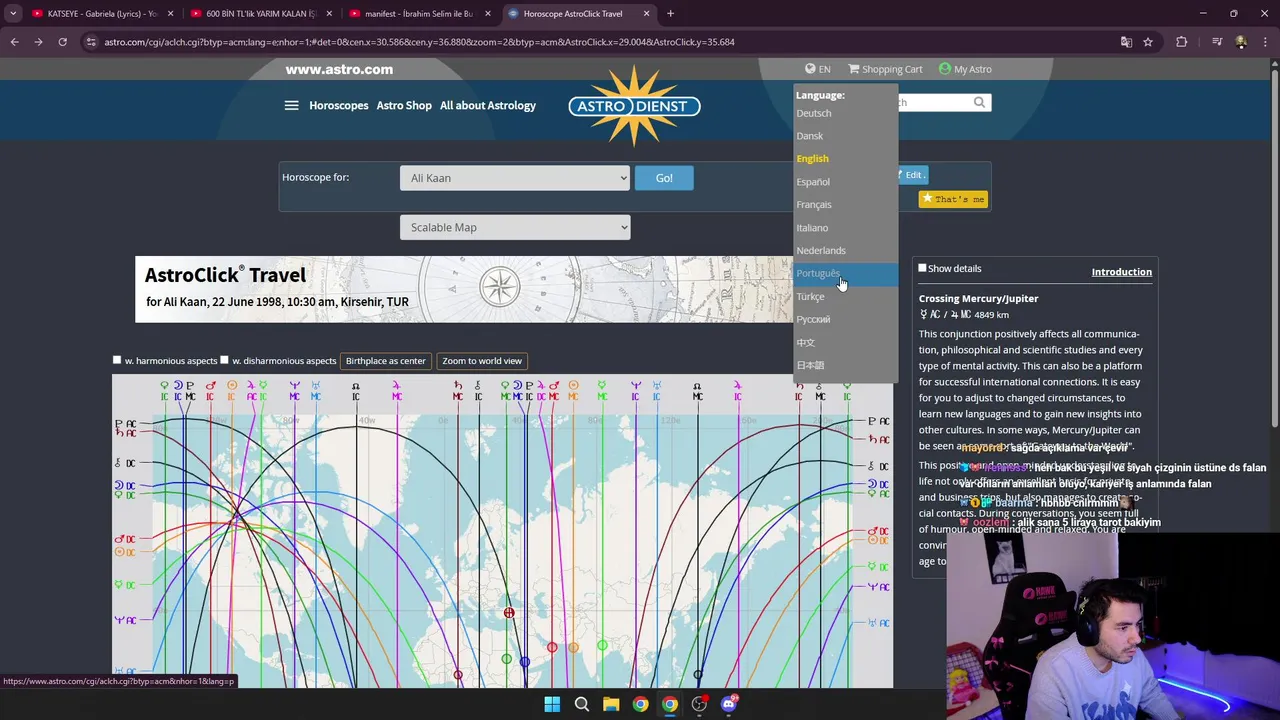This screenshot has width=1280, height=720.
Task: Click the yellow That's me star button
Action: point(953,199)
